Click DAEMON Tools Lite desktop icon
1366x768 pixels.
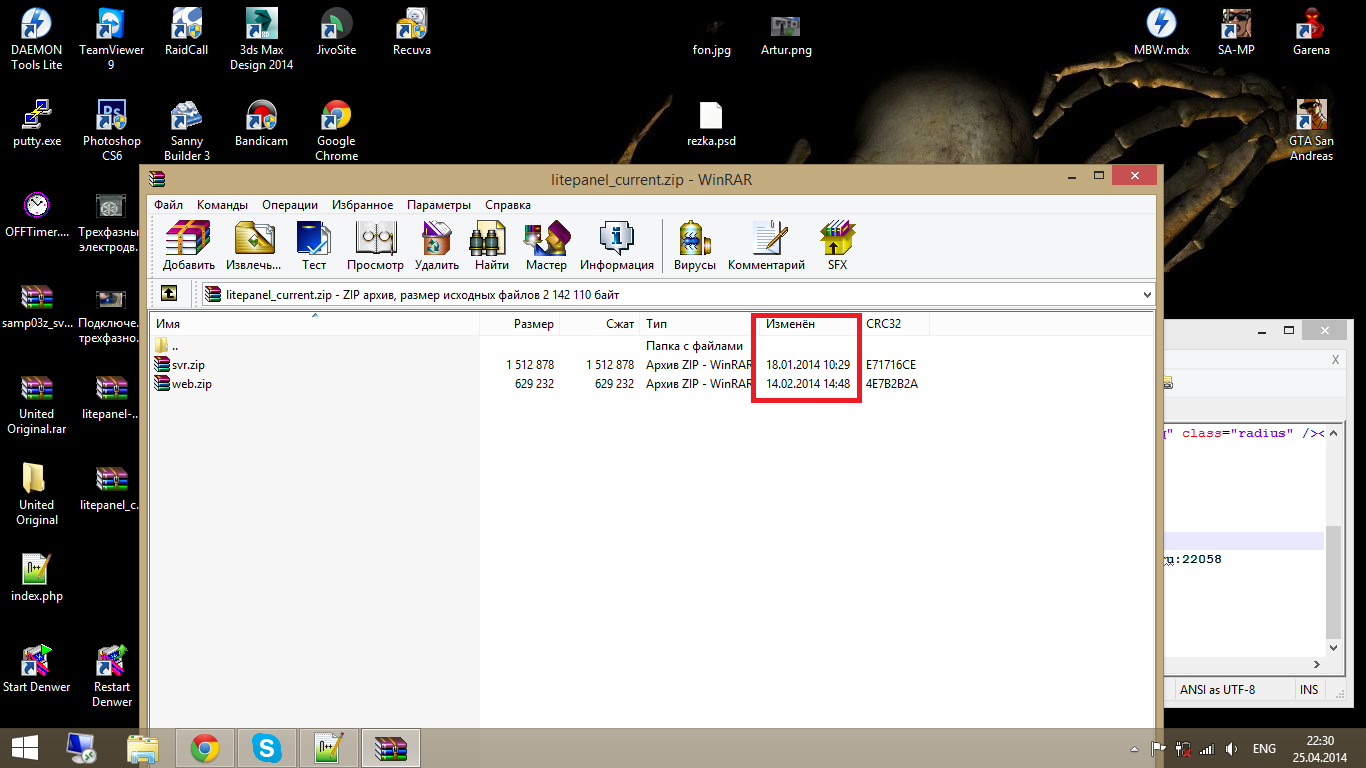click(37, 39)
